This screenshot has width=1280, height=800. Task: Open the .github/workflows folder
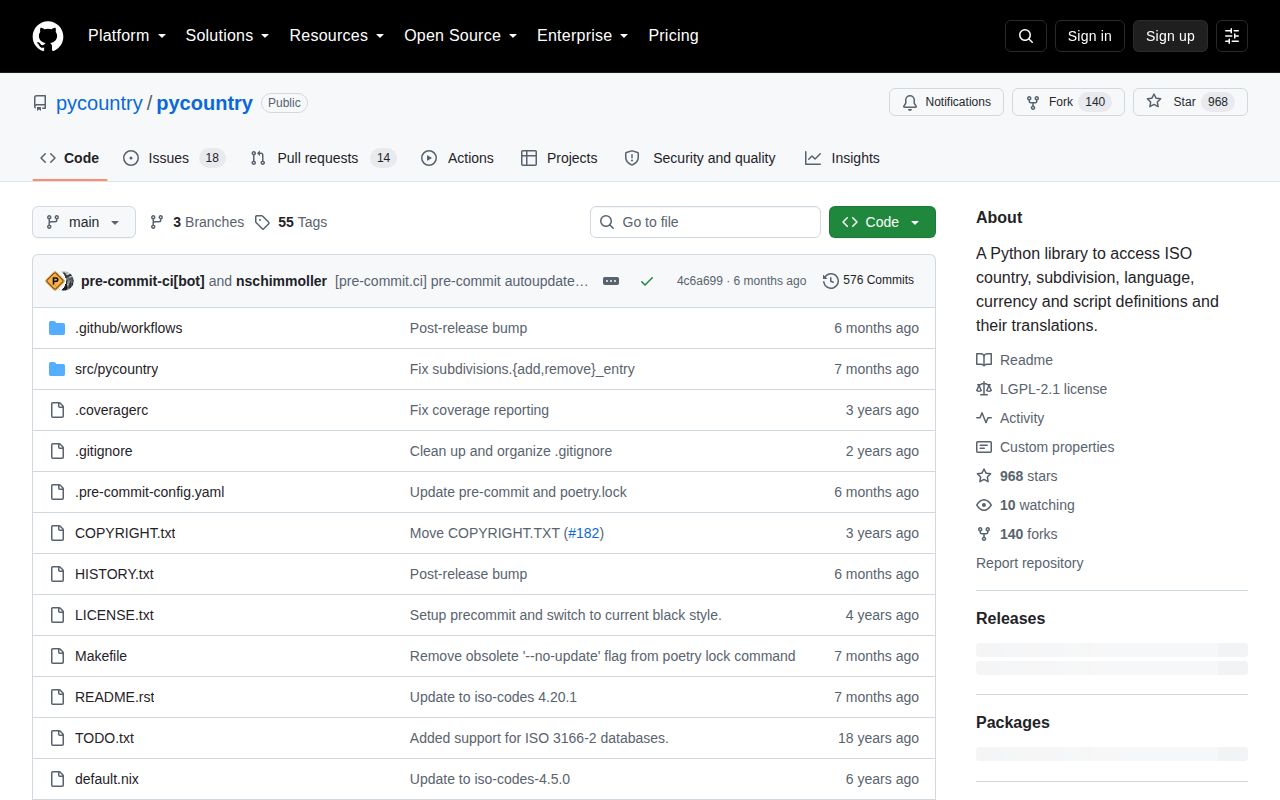[128, 328]
